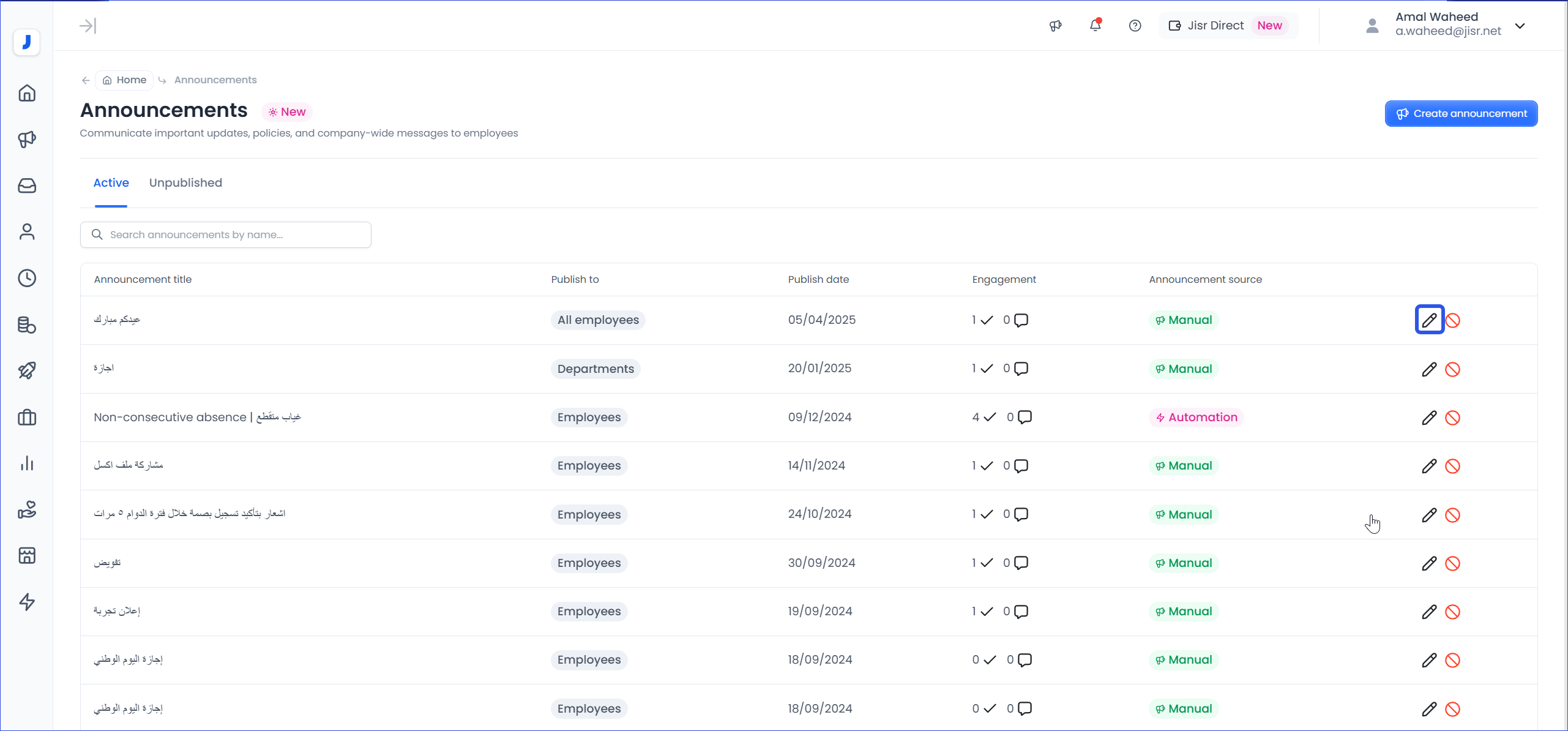Open the megaphone icon in top bar
Screen dimensions: 1568x731
(1055, 26)
